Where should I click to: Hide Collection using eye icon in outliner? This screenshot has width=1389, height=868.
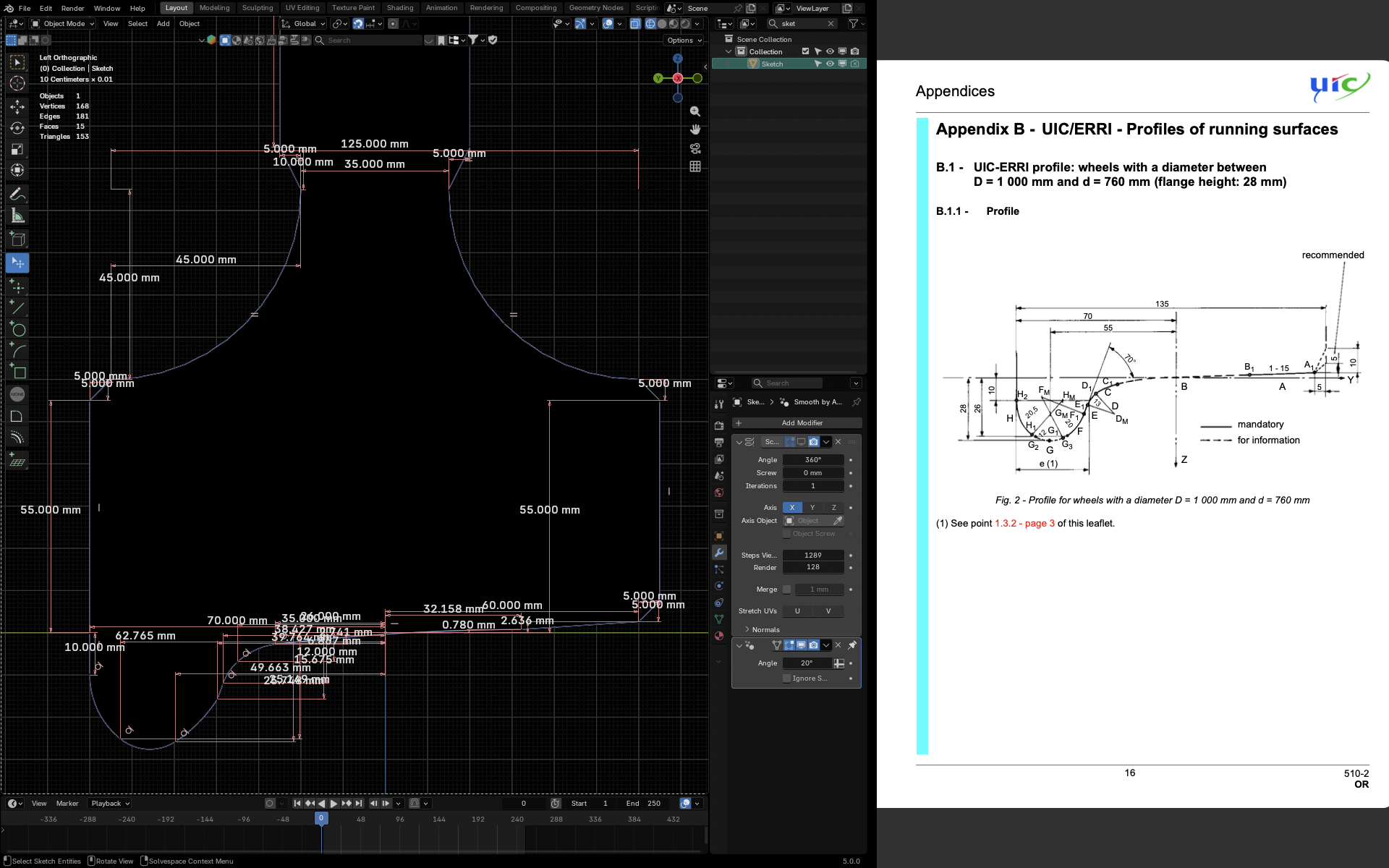pos(830,51)
